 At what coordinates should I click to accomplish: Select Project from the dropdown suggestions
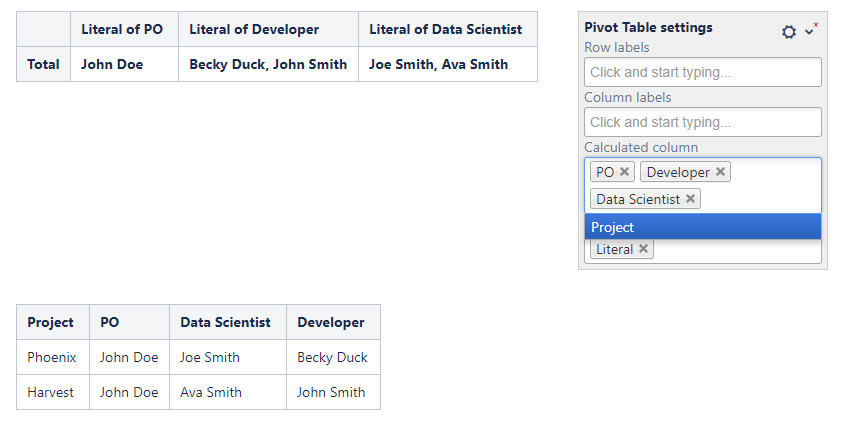[x=702, y=227]
